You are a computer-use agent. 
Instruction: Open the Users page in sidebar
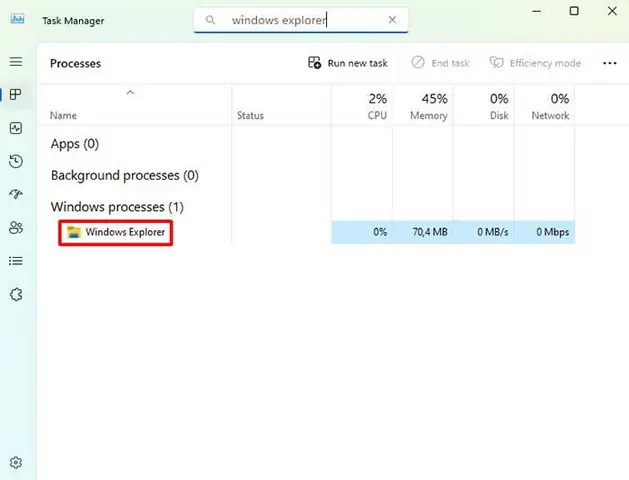pos(16,228)
